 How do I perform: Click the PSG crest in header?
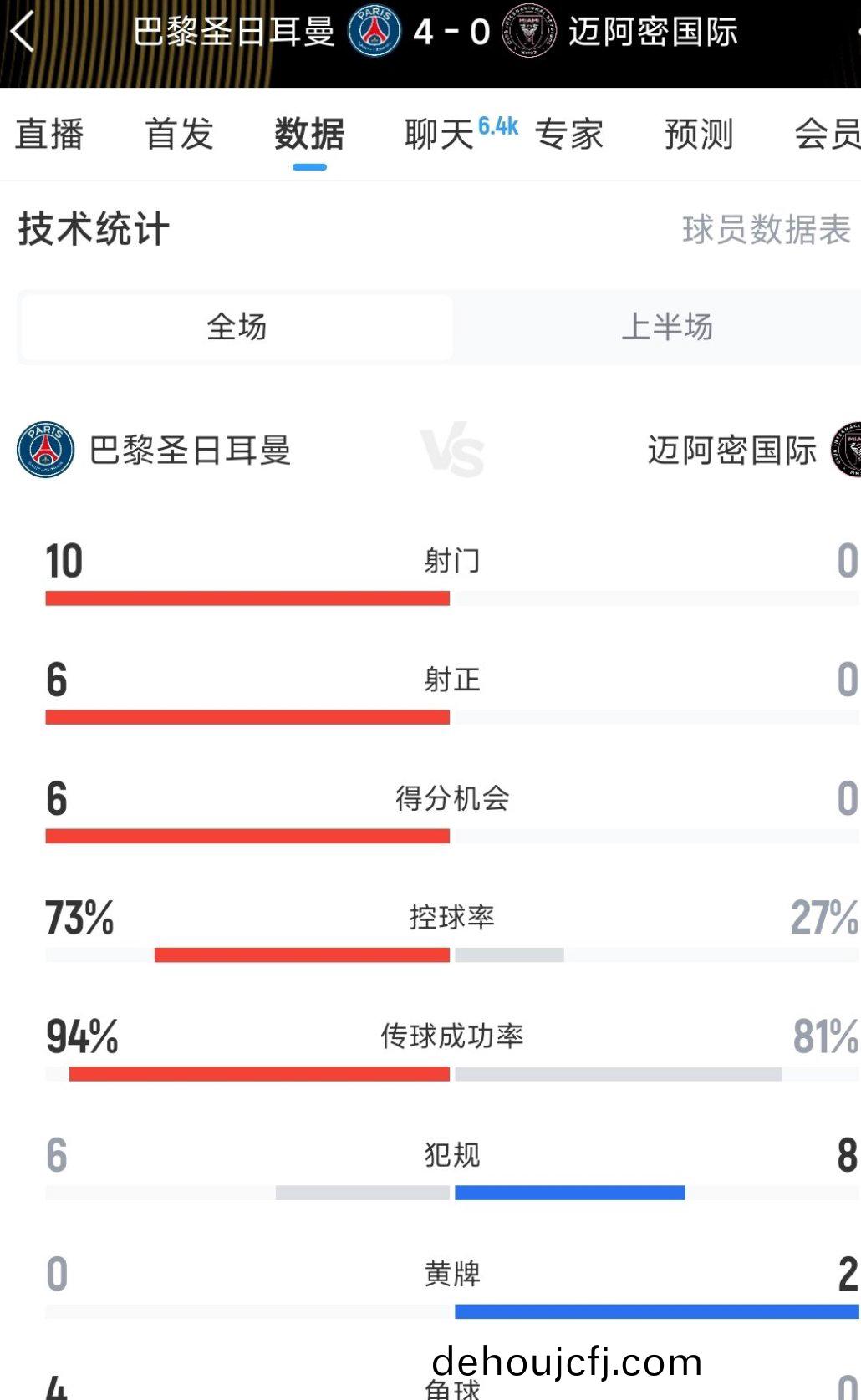pyautogui.click(x=374, y=32)
